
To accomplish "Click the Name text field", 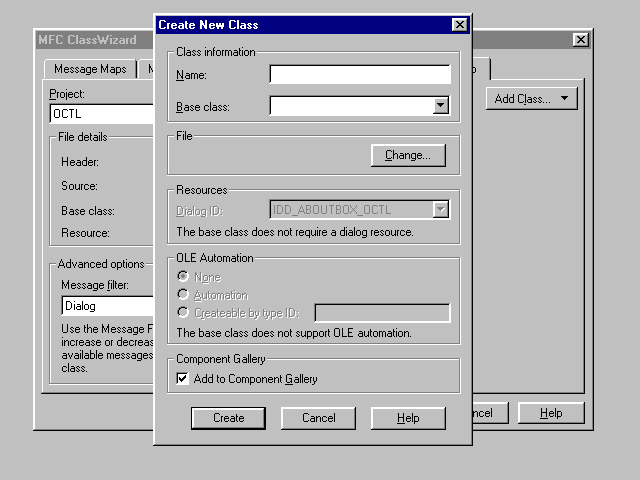I will click(359, 75).
